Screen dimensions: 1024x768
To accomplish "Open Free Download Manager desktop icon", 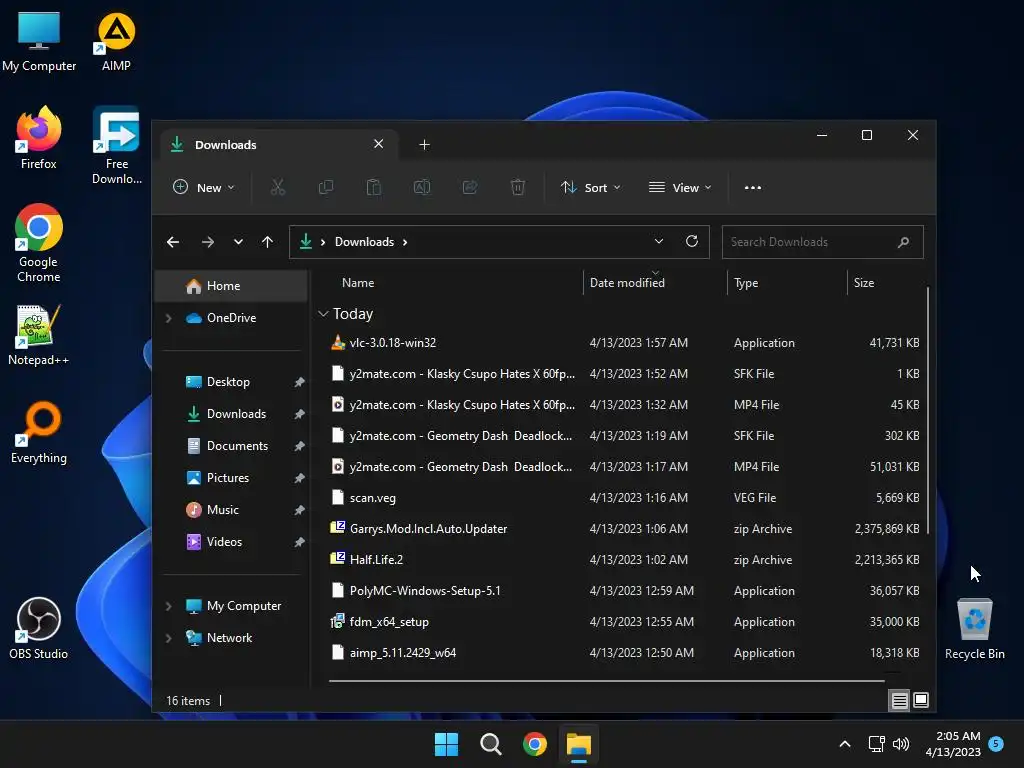I will coord(116,145).
